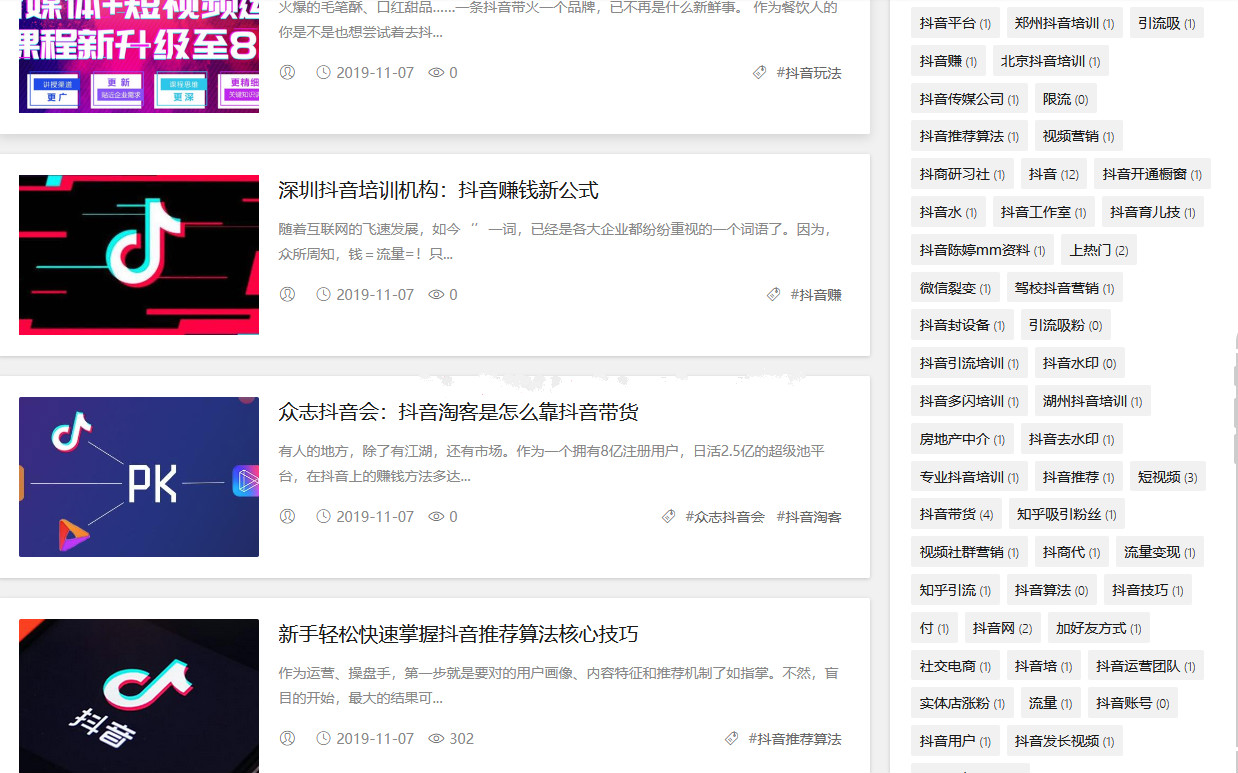This screenshot has height=773, width=1238.
Task: Select the 湖州抖音培训 tag
Action: 1092,401
